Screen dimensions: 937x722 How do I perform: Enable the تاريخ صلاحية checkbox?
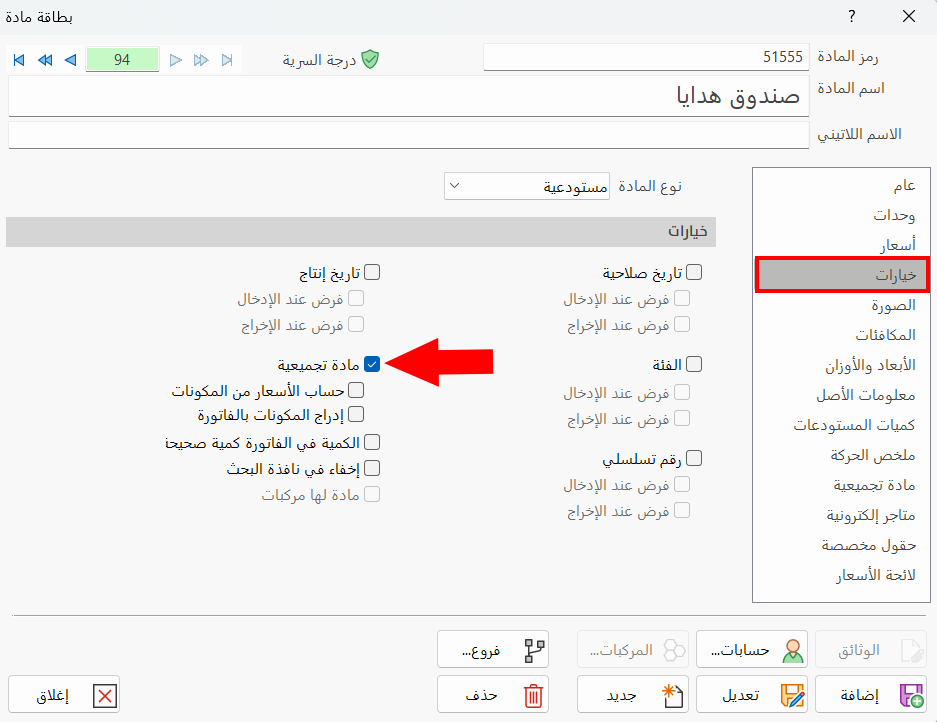694,273
